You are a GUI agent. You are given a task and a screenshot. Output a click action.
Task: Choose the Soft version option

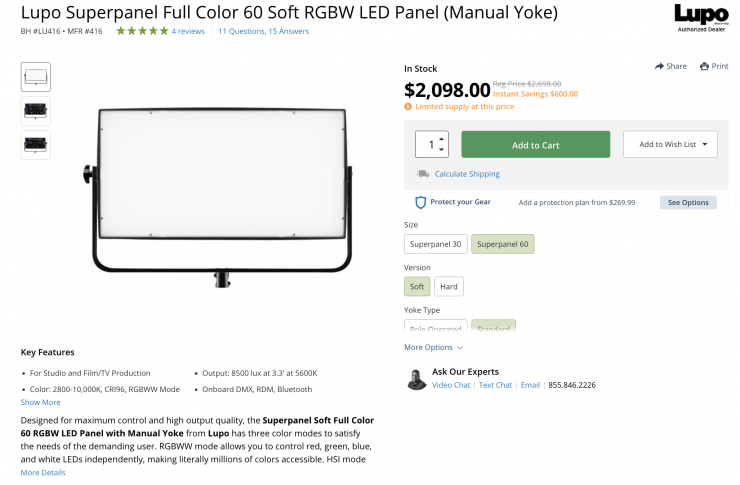tap(417, 287)
